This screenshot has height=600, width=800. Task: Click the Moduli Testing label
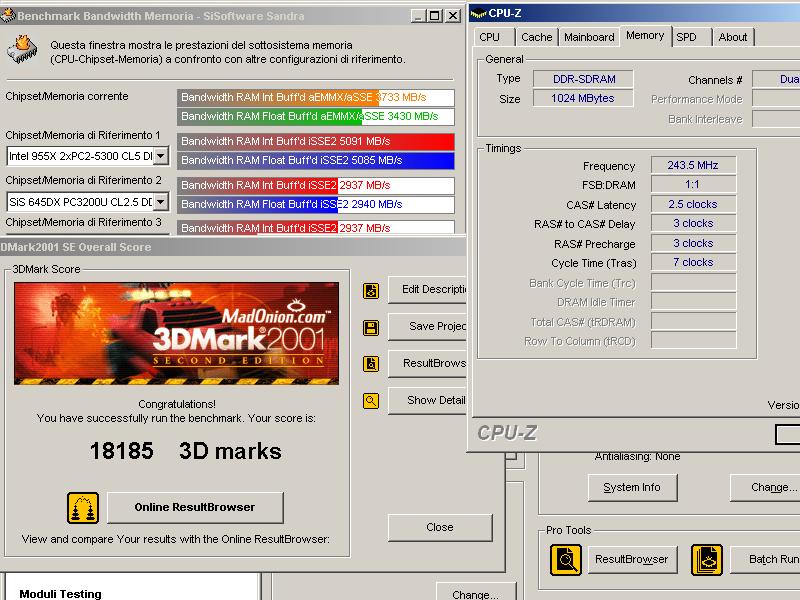[60, 594]
